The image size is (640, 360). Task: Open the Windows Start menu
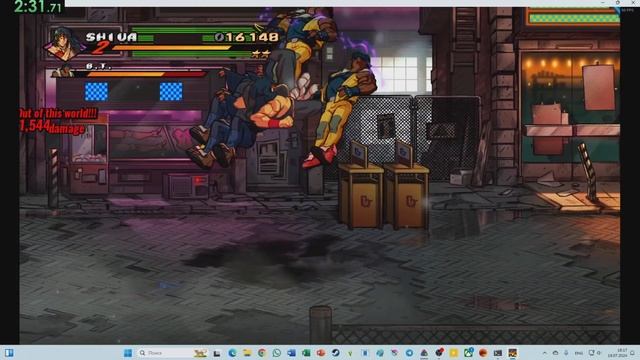pyautogui.click(x=128, y=353)
